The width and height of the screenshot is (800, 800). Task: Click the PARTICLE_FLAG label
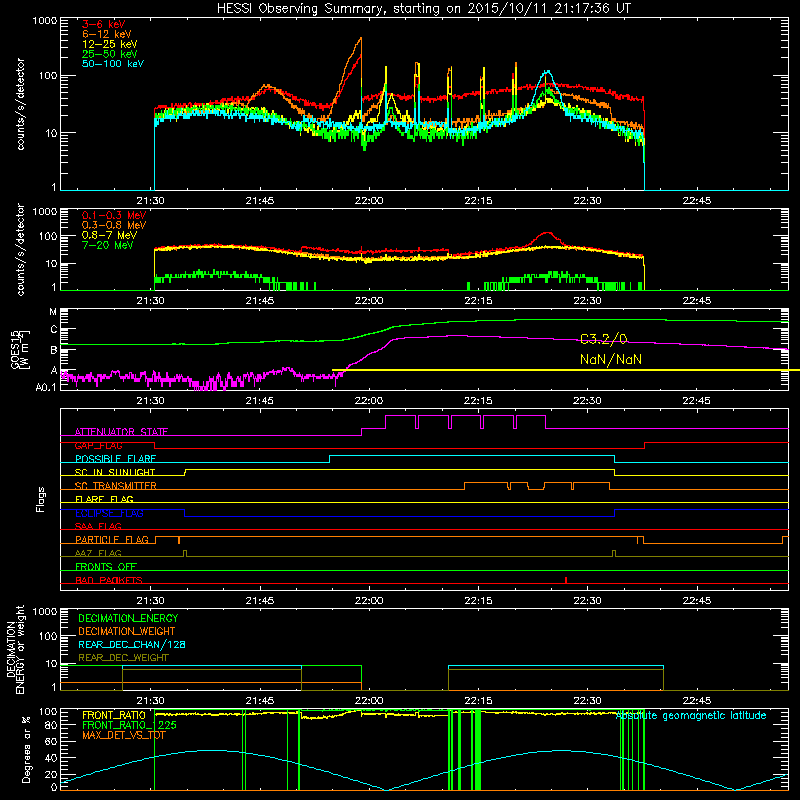click(x=112, y=540)
